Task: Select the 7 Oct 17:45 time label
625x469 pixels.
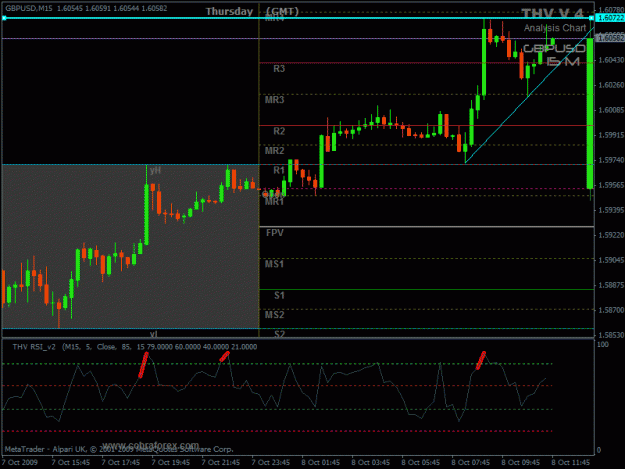Action: (120, 463)
